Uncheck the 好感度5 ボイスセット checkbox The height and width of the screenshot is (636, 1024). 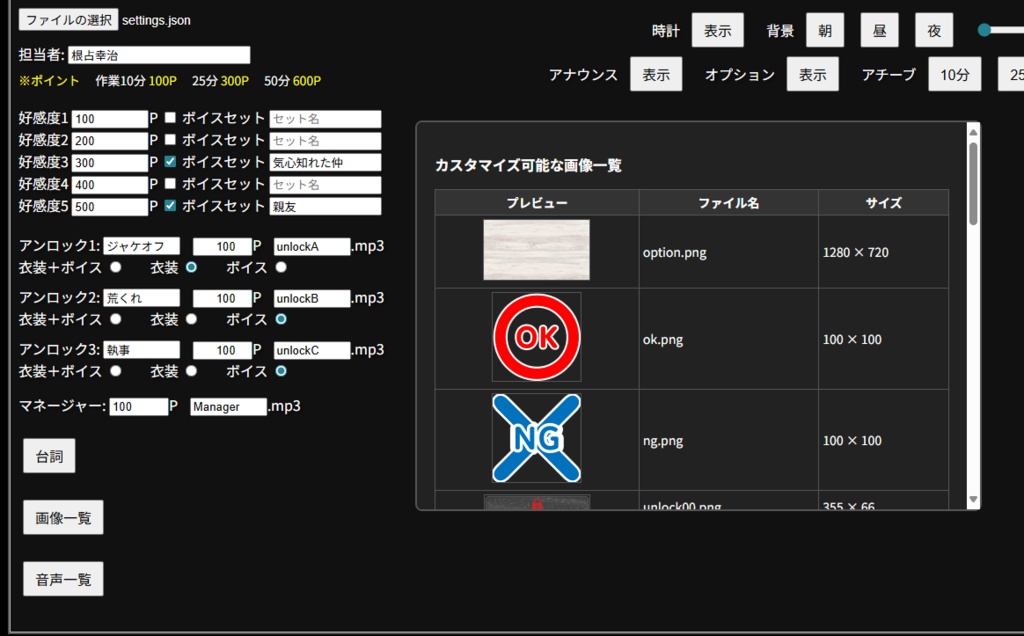click(170, 206)
